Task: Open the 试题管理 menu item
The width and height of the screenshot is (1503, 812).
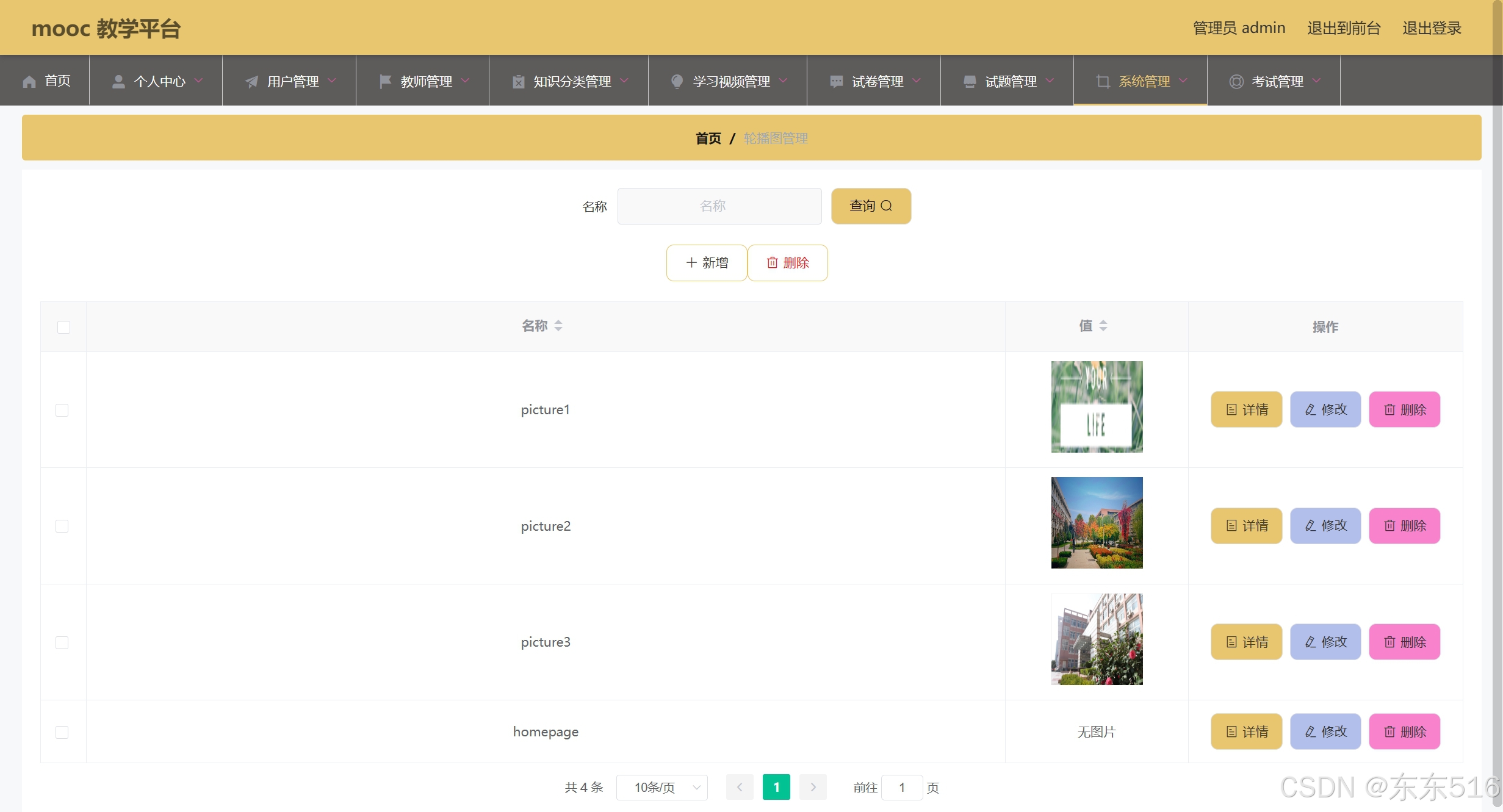Action: coord(1010,81)
